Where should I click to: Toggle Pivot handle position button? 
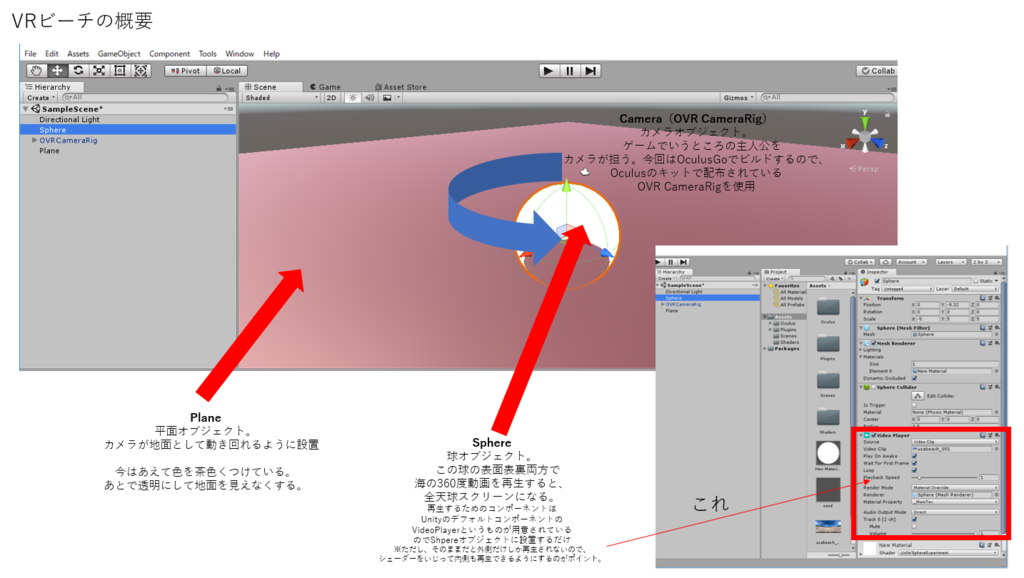pyautogui.click(x=185, y=71)
